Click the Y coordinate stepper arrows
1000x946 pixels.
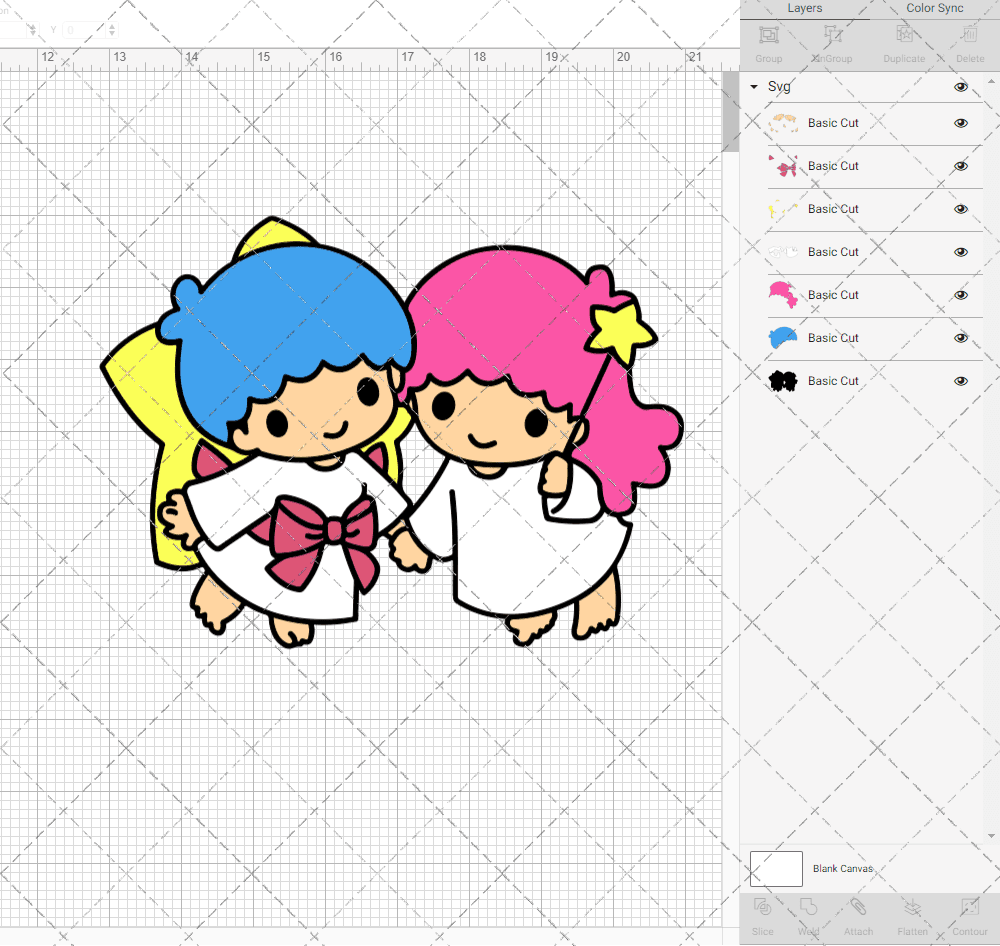point(111,30)
